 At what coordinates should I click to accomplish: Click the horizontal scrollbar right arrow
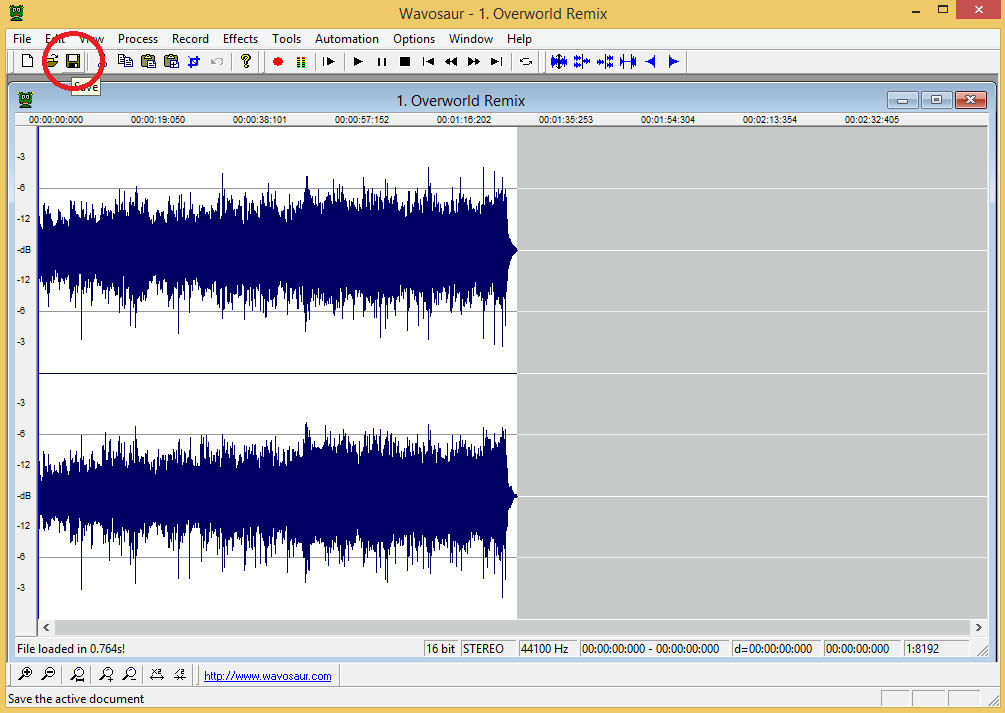978,627
